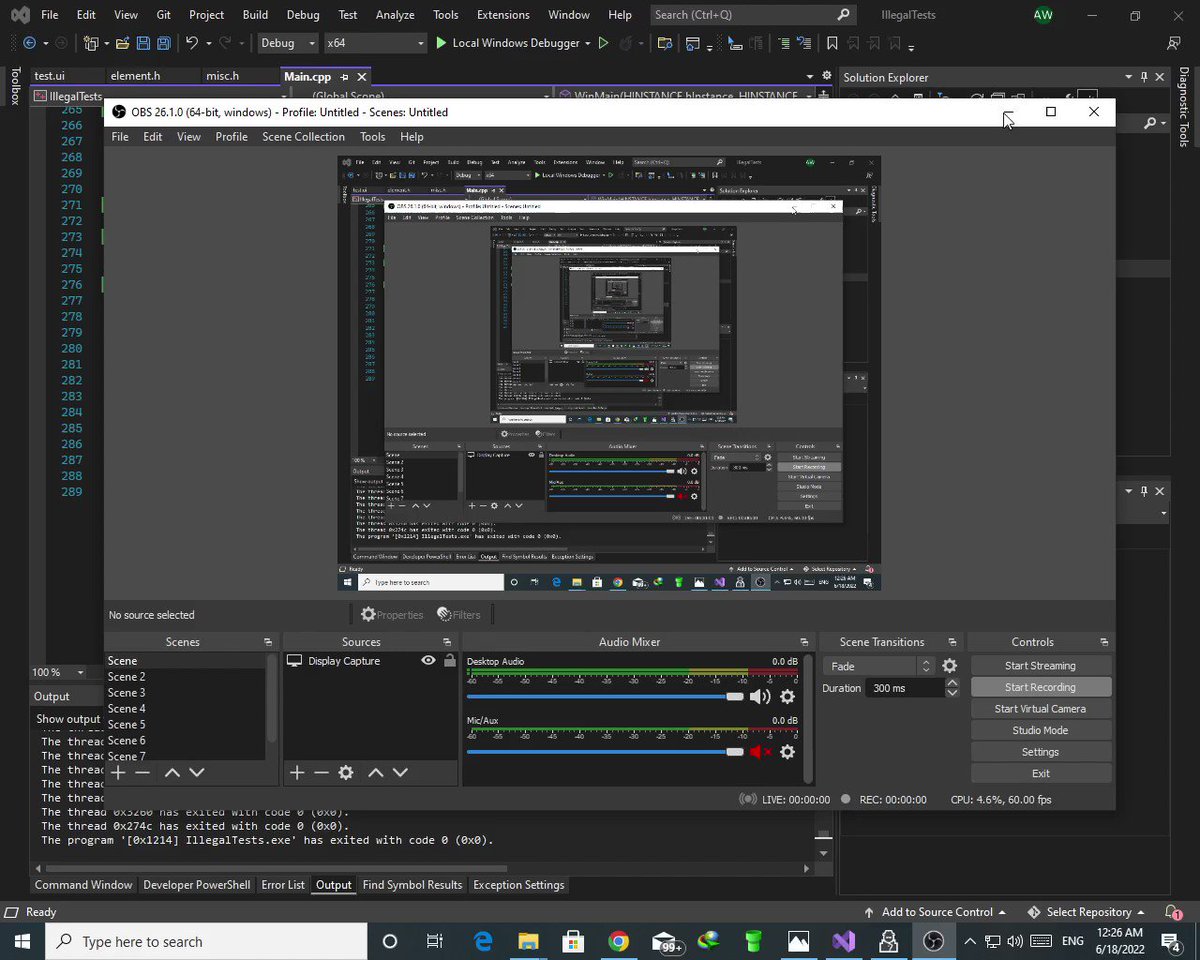Click Visual Studio Save icon
Screen dimensions: 1200x960
(x=143, y=43)
